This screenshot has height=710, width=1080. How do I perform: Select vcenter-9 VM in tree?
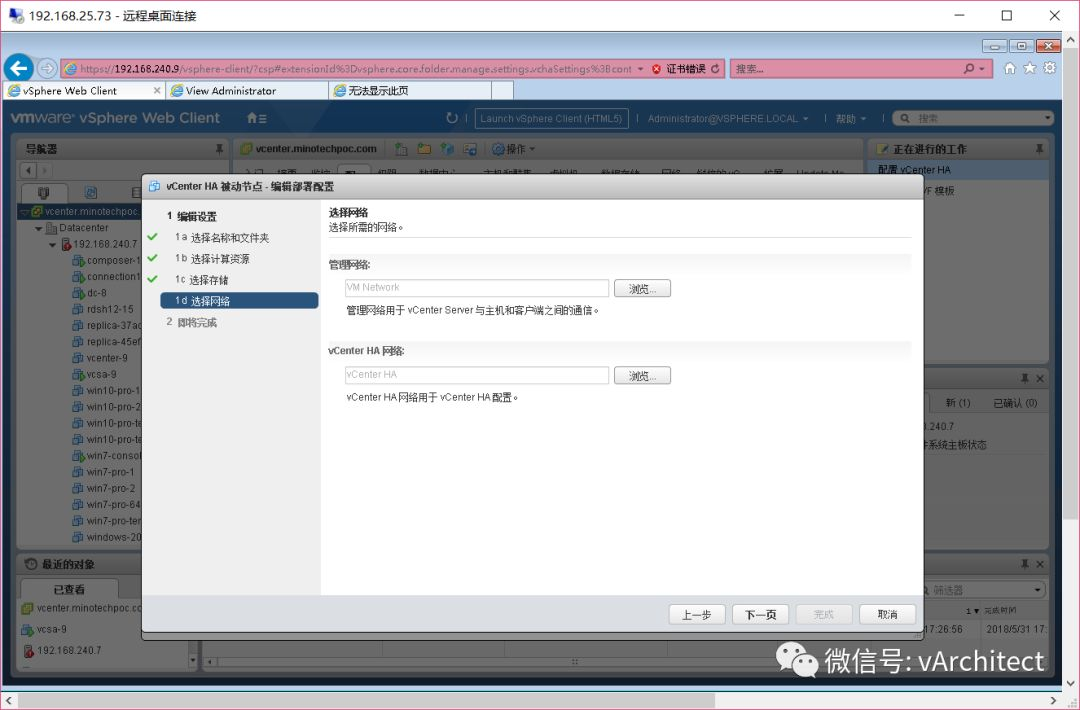click(x=100, y=358)
